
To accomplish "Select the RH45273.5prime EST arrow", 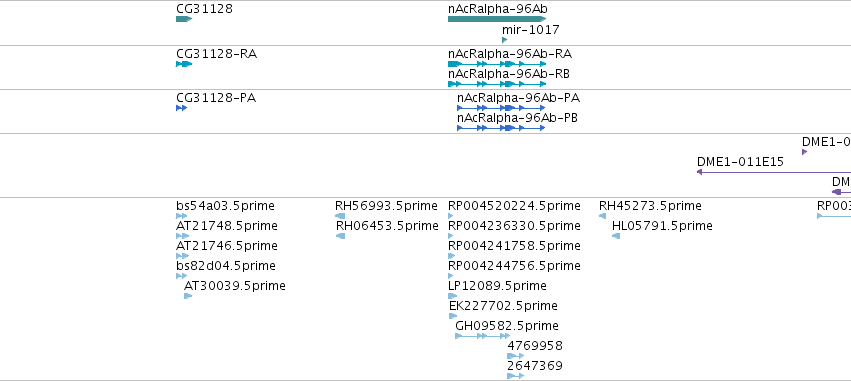I will tap(602, 216).
